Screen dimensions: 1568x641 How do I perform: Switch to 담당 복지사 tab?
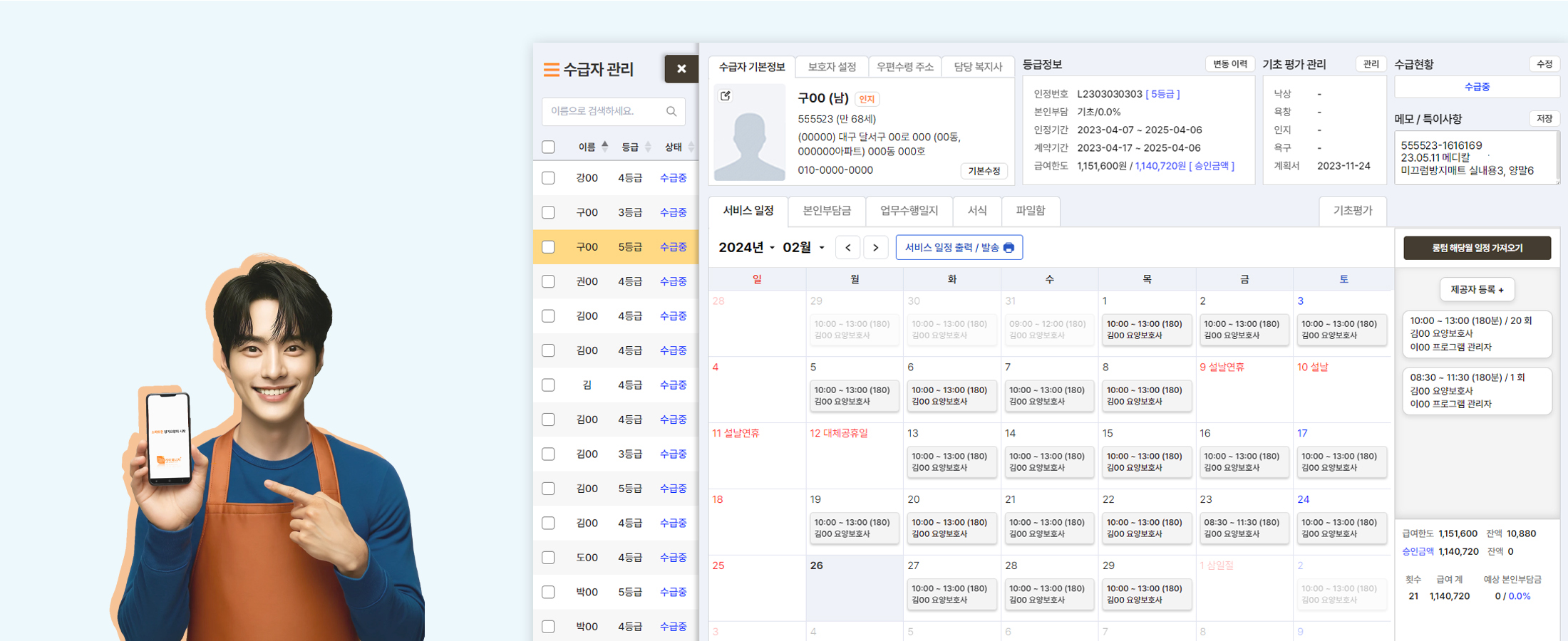tap(978, 66)
